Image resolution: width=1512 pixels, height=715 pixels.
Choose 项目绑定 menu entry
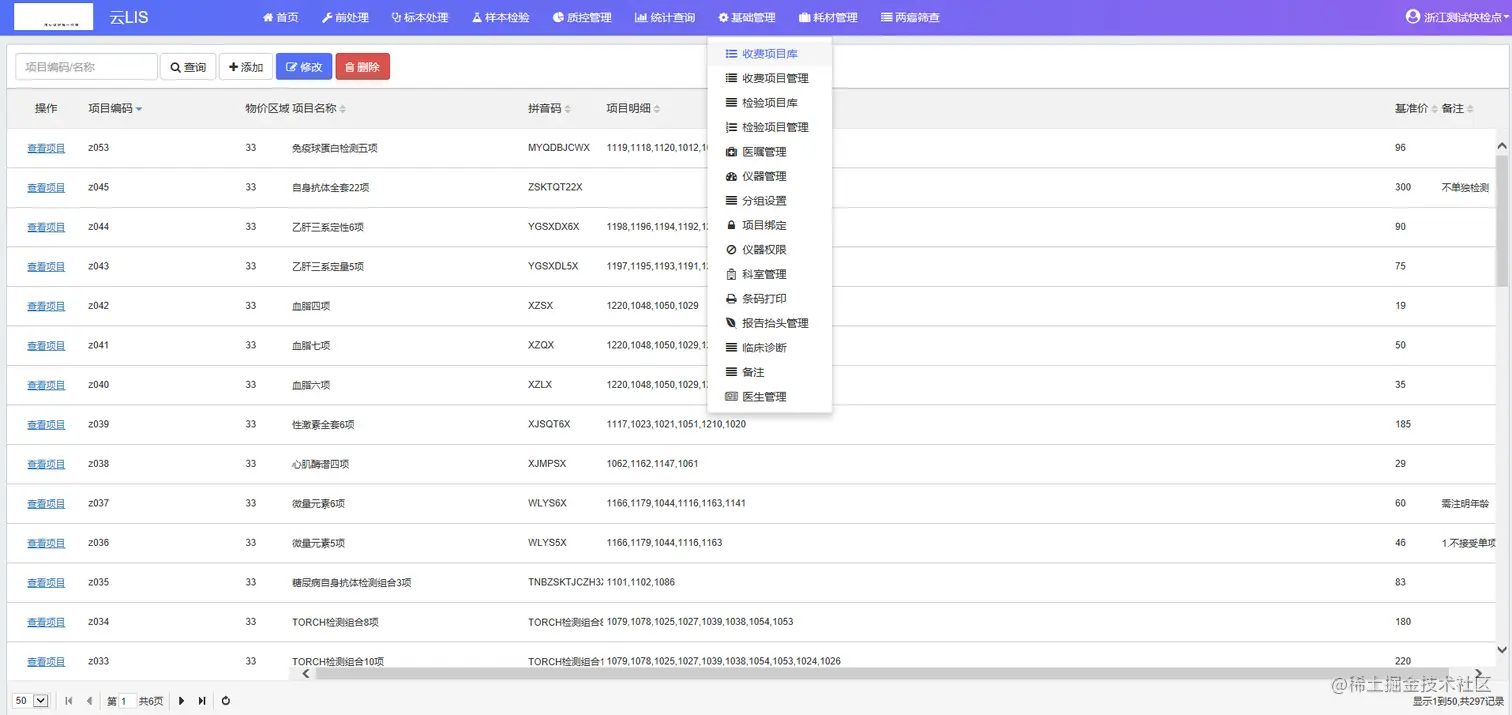769,225
